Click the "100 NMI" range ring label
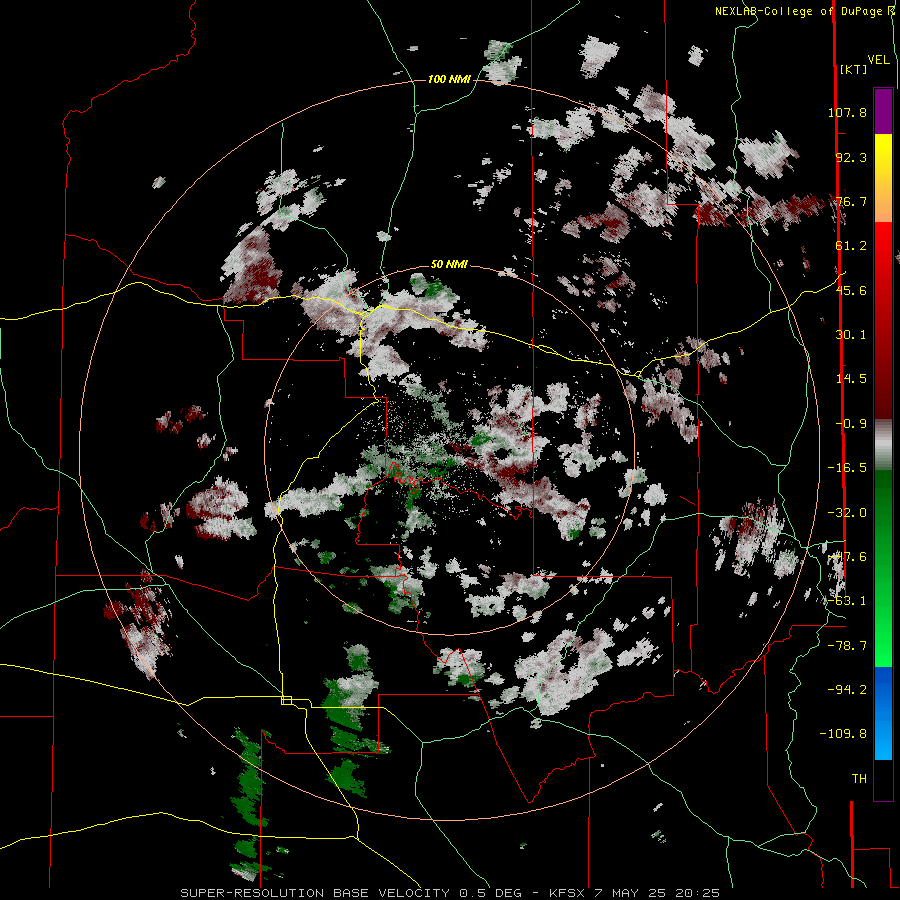900x900 pixels. [449, 79]
